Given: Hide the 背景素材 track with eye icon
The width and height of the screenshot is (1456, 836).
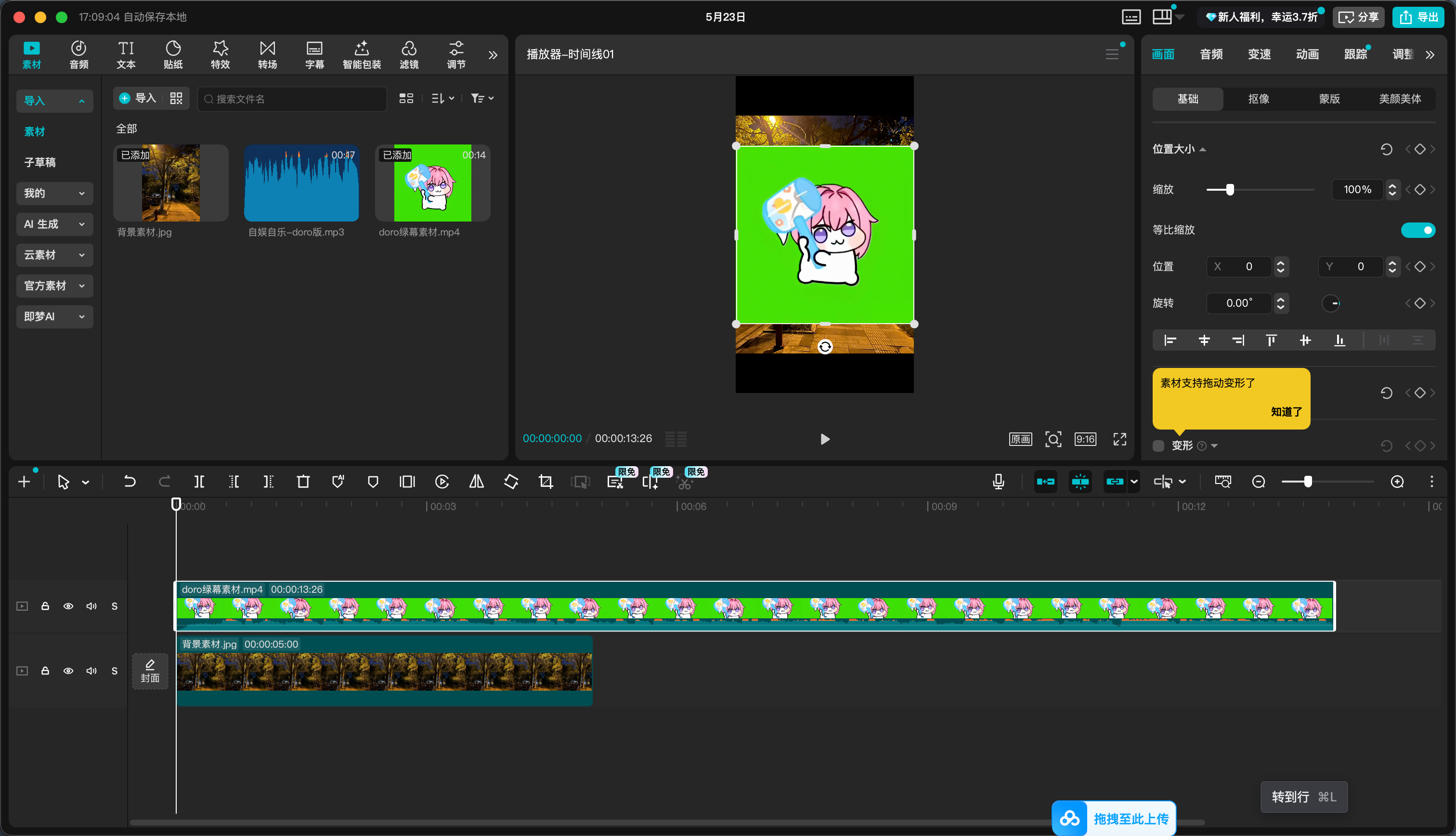Looking at the screenshot, I should 68,671.
